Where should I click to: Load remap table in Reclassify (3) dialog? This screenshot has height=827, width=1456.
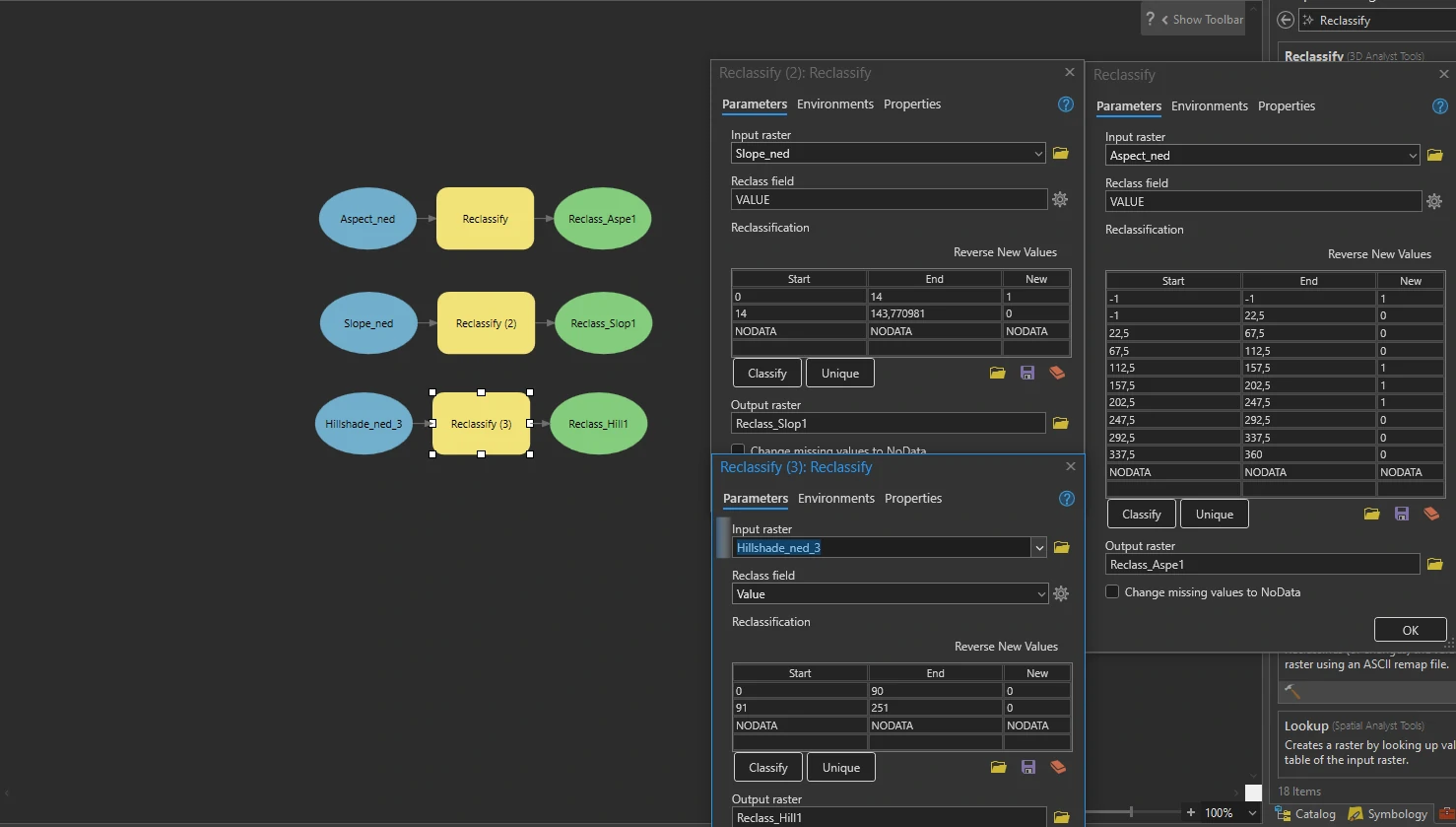point(999,767)
